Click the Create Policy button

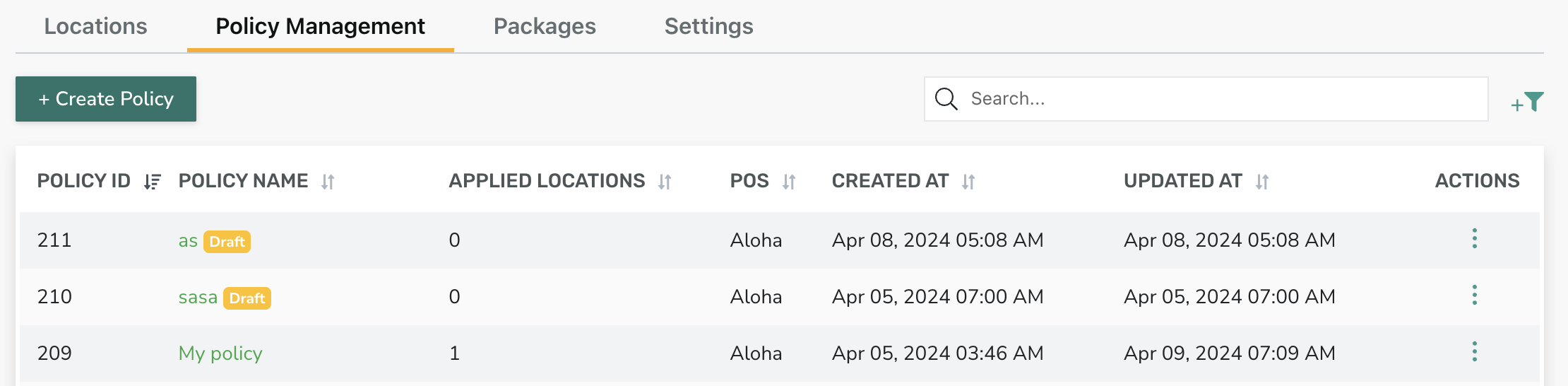coord(106,99)
